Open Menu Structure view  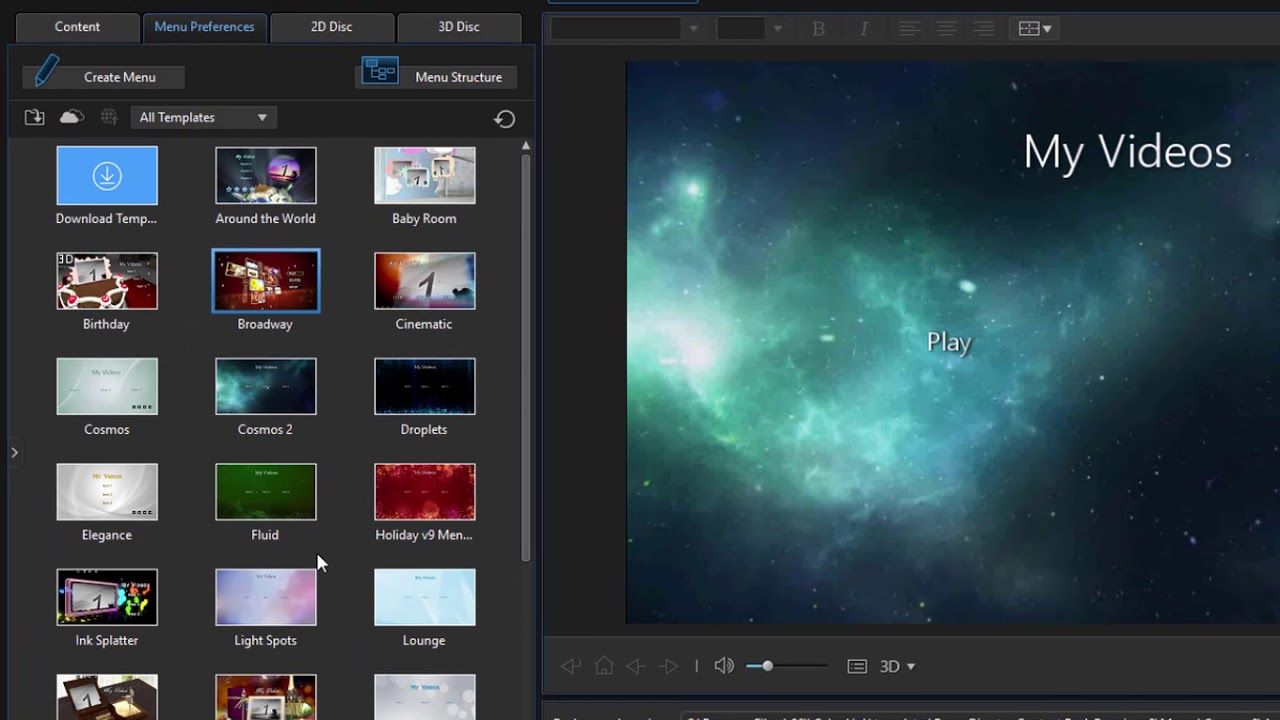point(436,76)
